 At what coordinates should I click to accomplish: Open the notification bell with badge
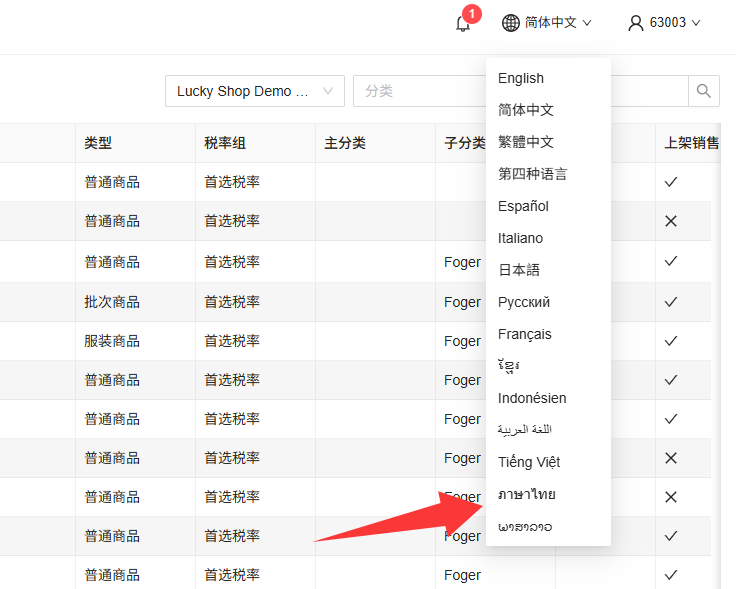[x=463, y=23]
